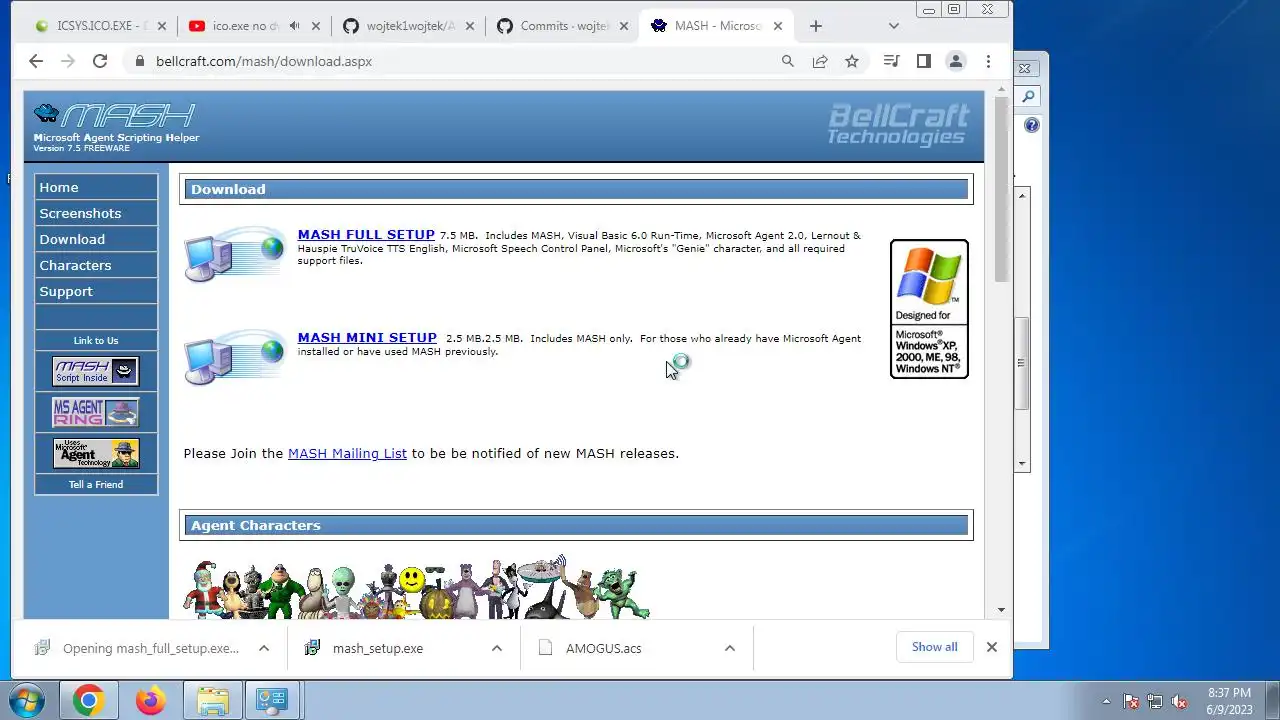Show hidden tray icons arrow

point(1106,701)
